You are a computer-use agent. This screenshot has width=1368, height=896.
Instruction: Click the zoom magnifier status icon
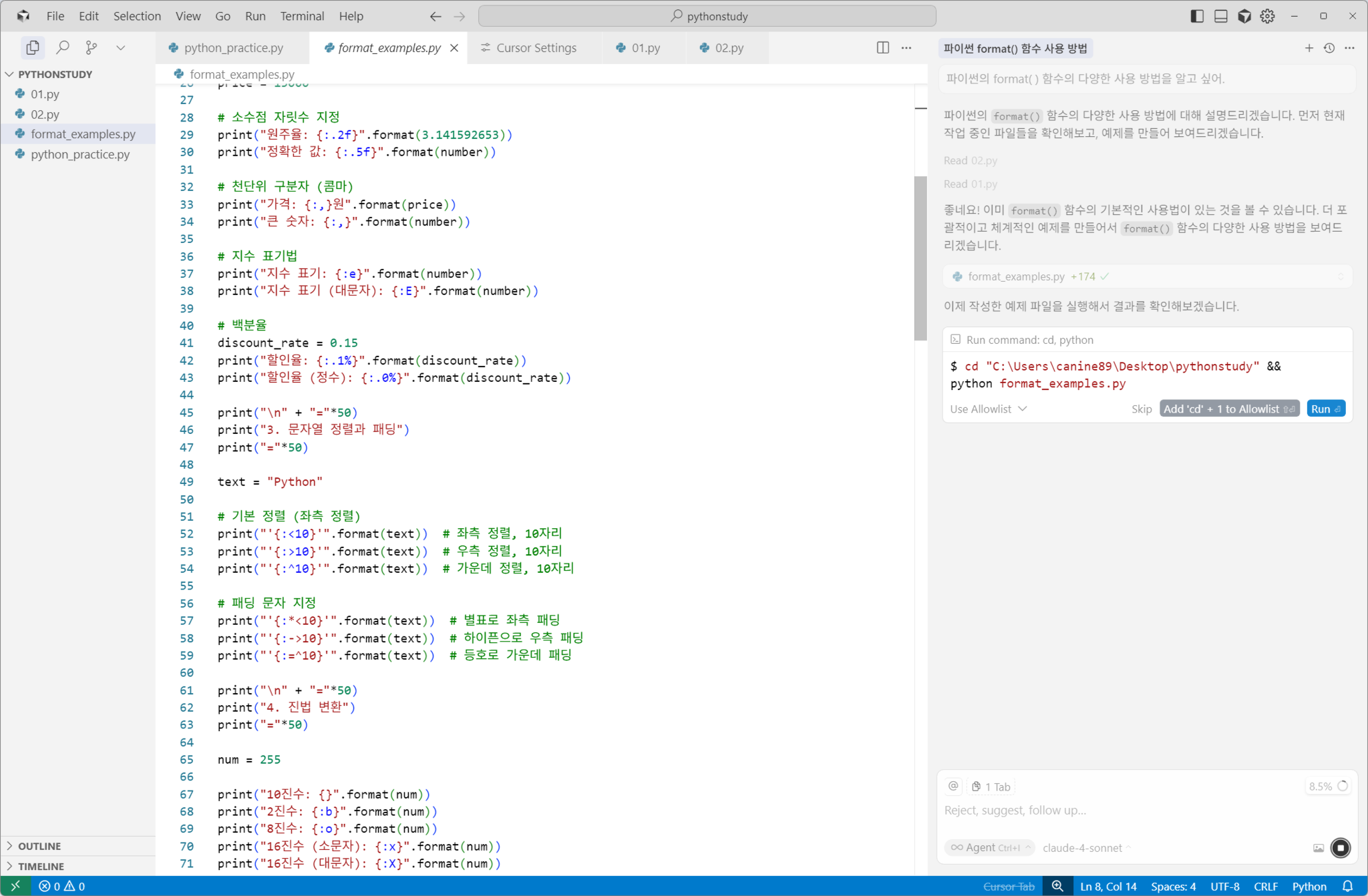(1057, 886)
